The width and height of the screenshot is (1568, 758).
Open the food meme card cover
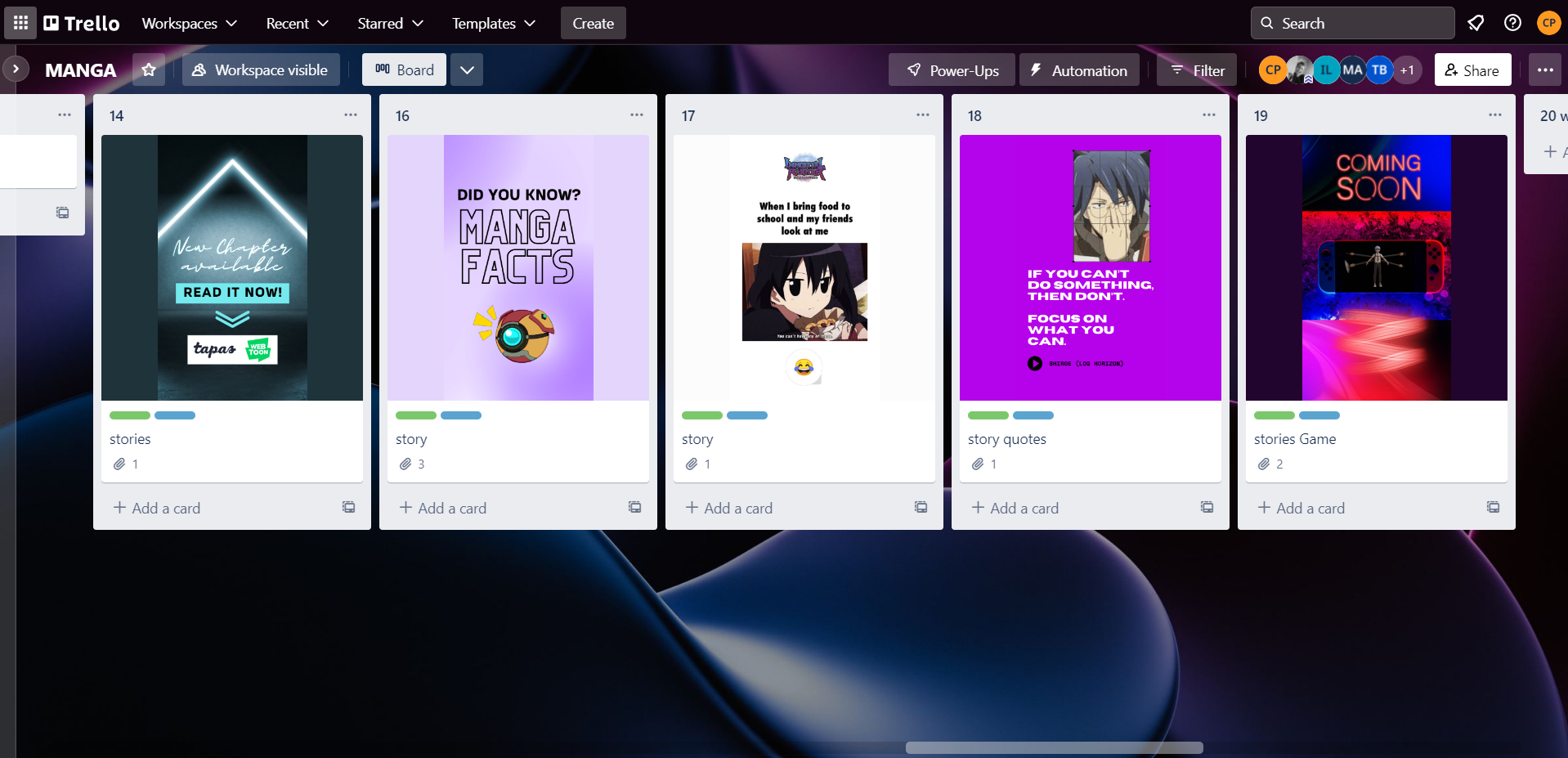(804, 267)
